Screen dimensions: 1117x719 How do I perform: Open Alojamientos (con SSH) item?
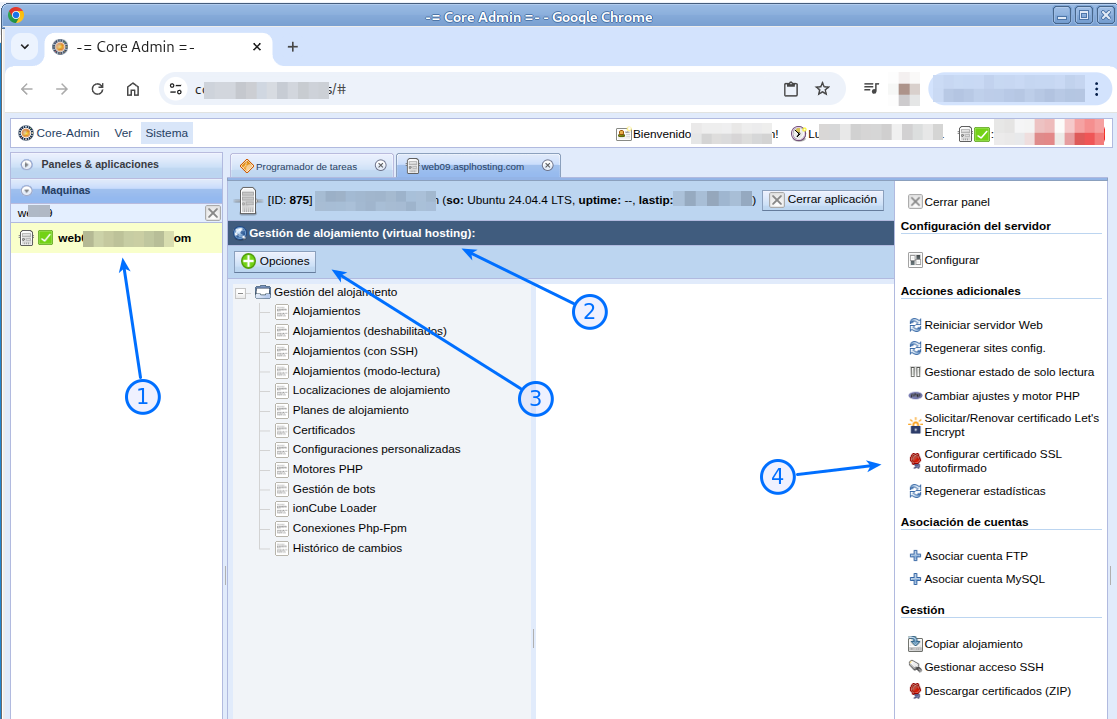[x=355, y=351]
